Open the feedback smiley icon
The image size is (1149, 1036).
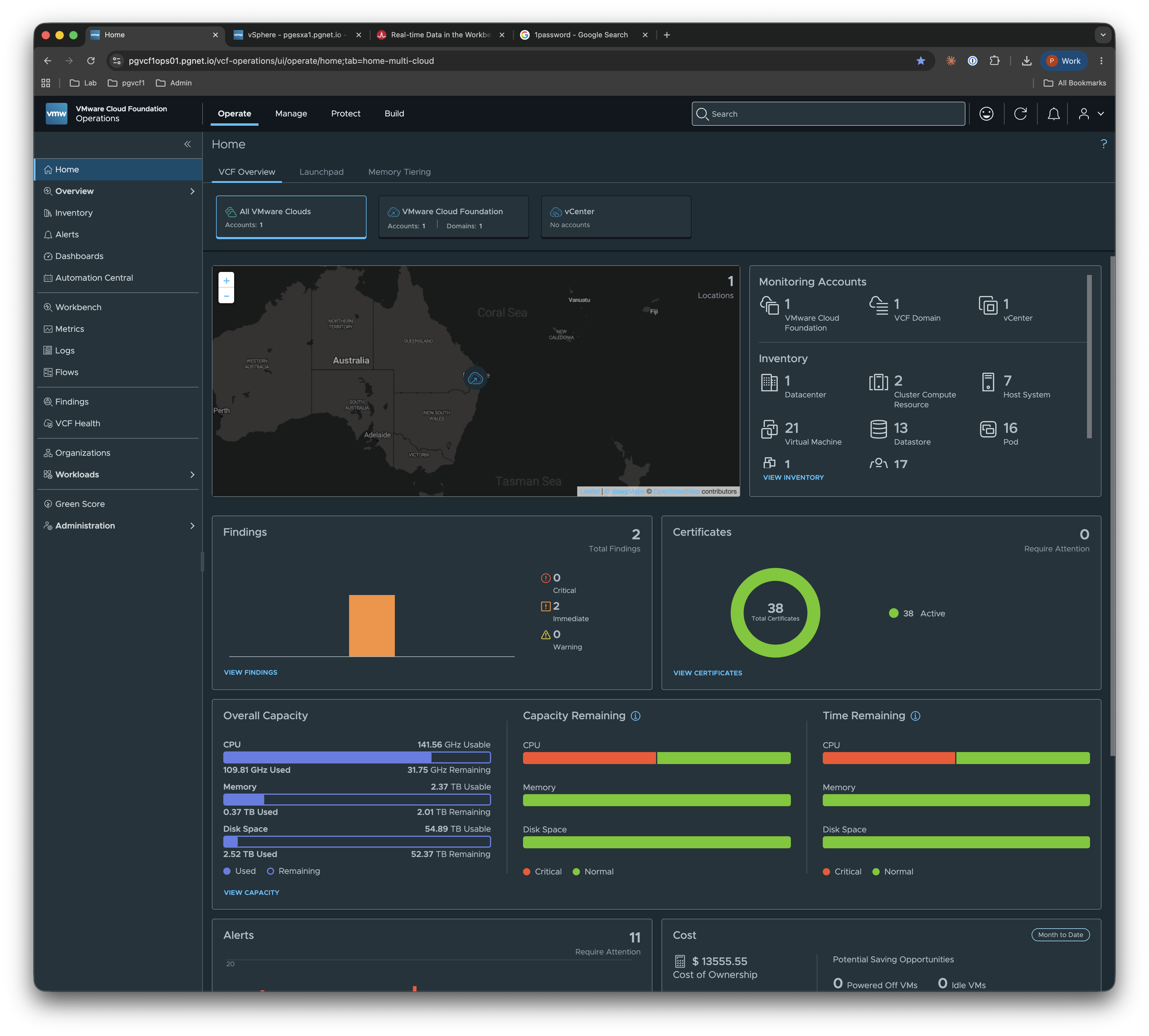point(986,114)
